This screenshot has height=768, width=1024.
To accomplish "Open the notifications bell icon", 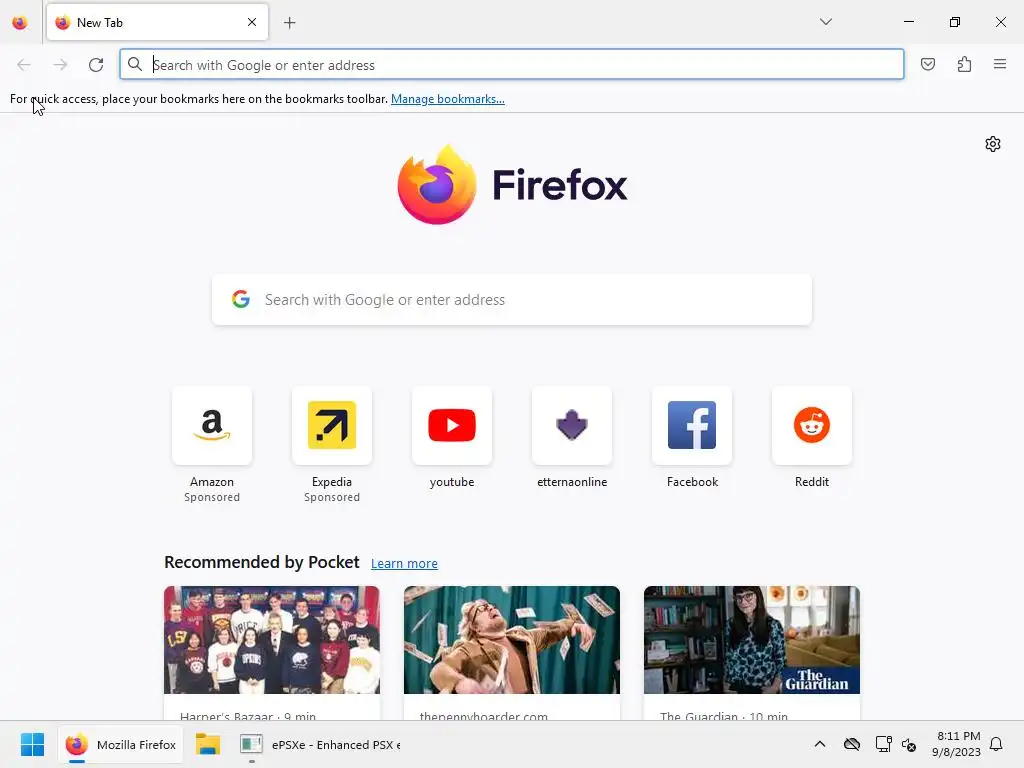I will click(996, 744).
